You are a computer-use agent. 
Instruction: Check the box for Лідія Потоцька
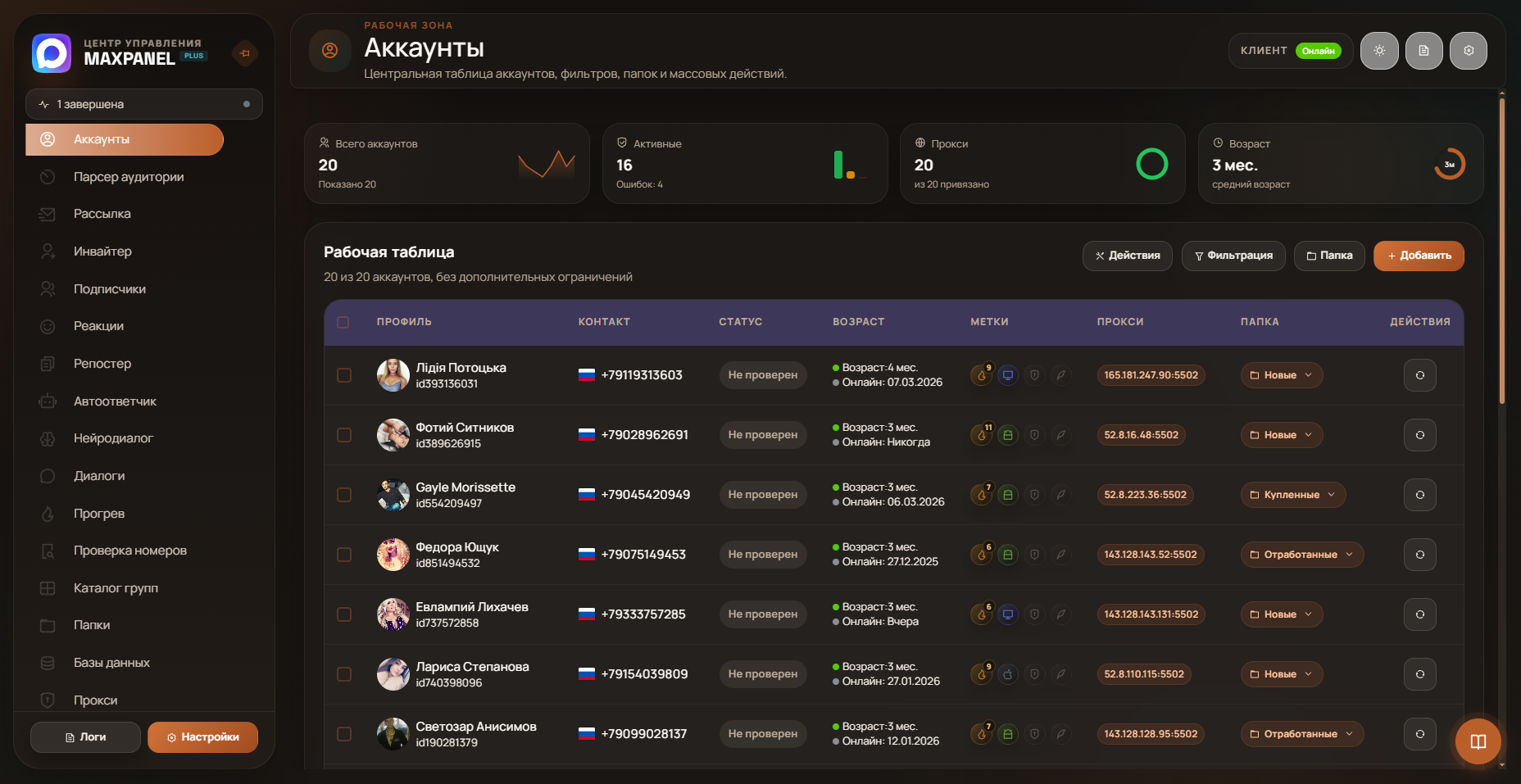[344, 375]
